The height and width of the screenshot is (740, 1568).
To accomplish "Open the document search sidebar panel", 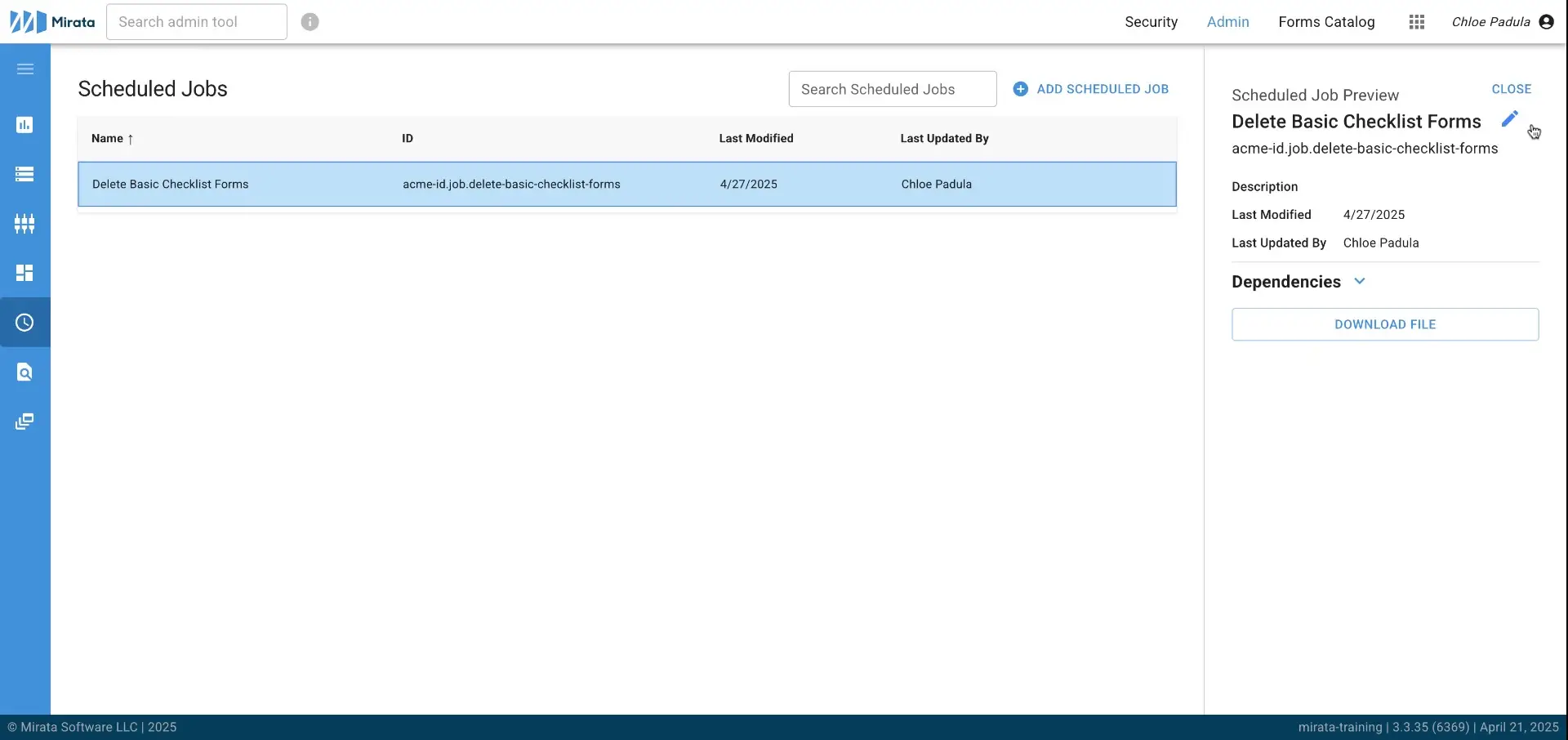I will [x=24, y=372].
